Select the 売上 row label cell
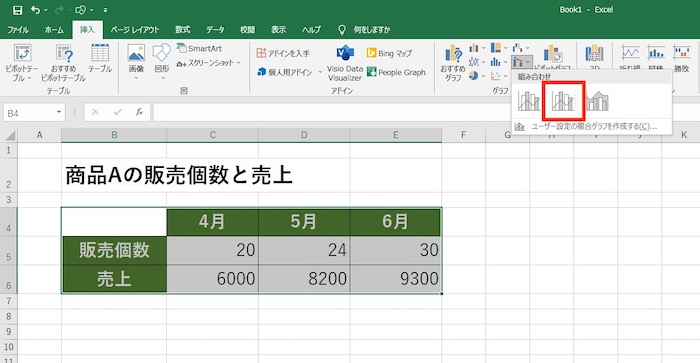 [114, 279]
